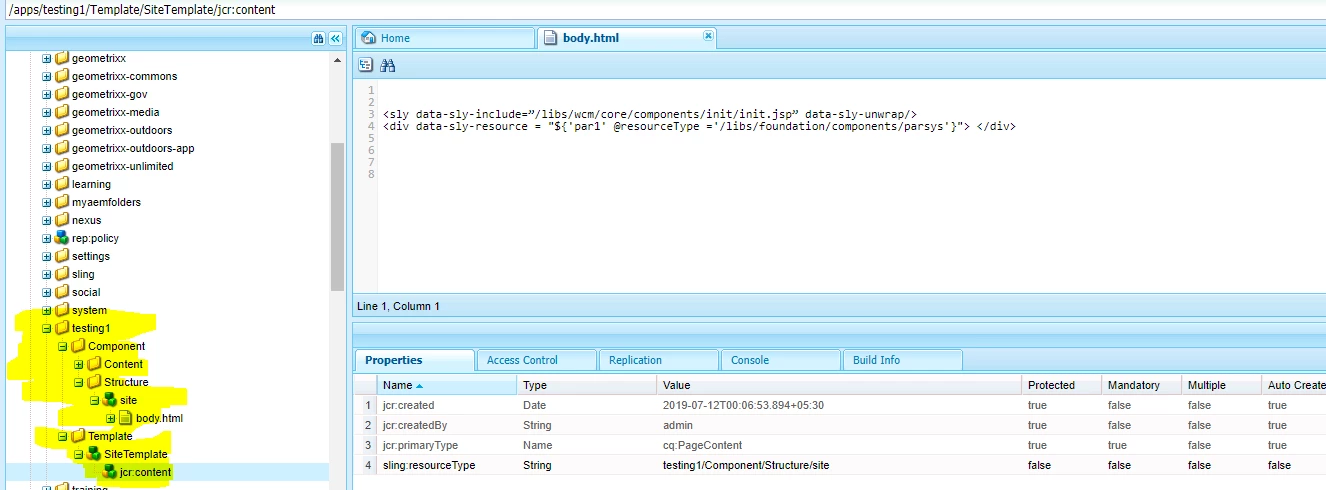The image size is (1326, 490).
Task: Collapse the Component folder node
Action: [x=62, y=346]
